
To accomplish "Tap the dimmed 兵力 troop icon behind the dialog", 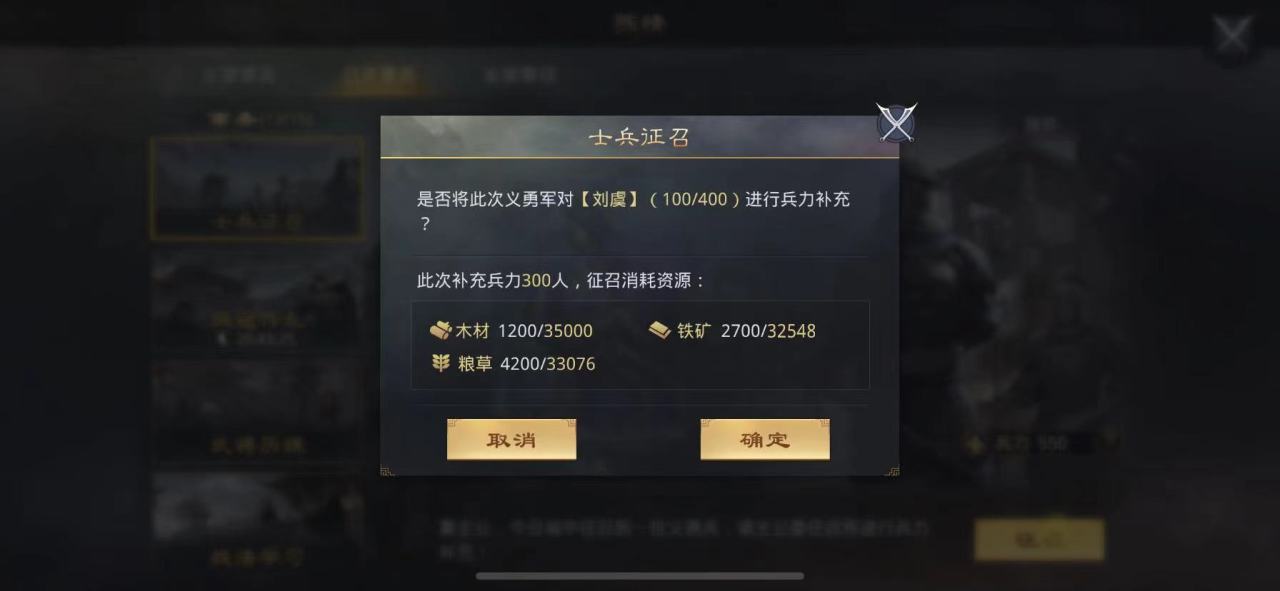I will 976,444.
